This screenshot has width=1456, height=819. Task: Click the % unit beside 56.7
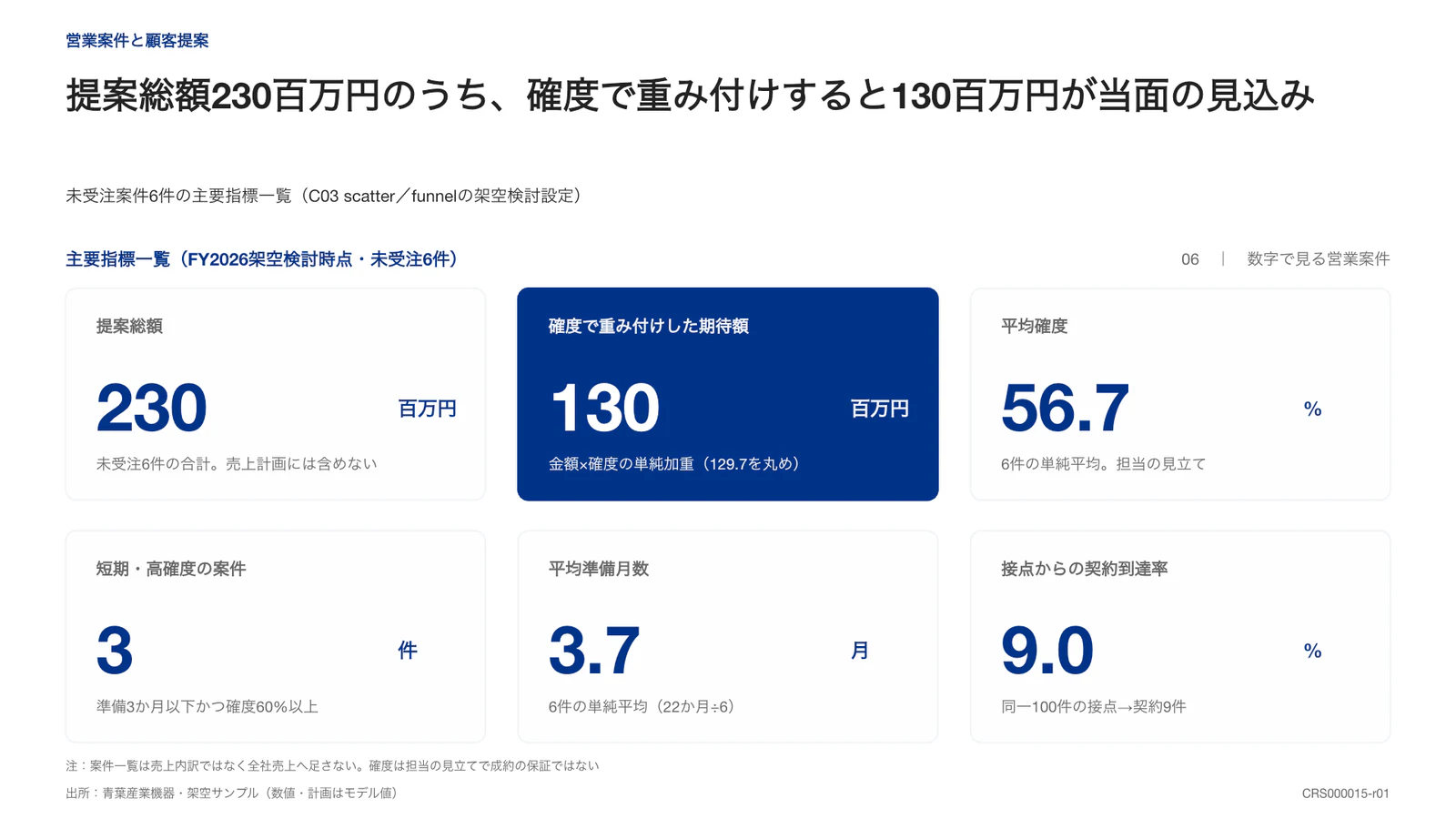click(1312, 409)
